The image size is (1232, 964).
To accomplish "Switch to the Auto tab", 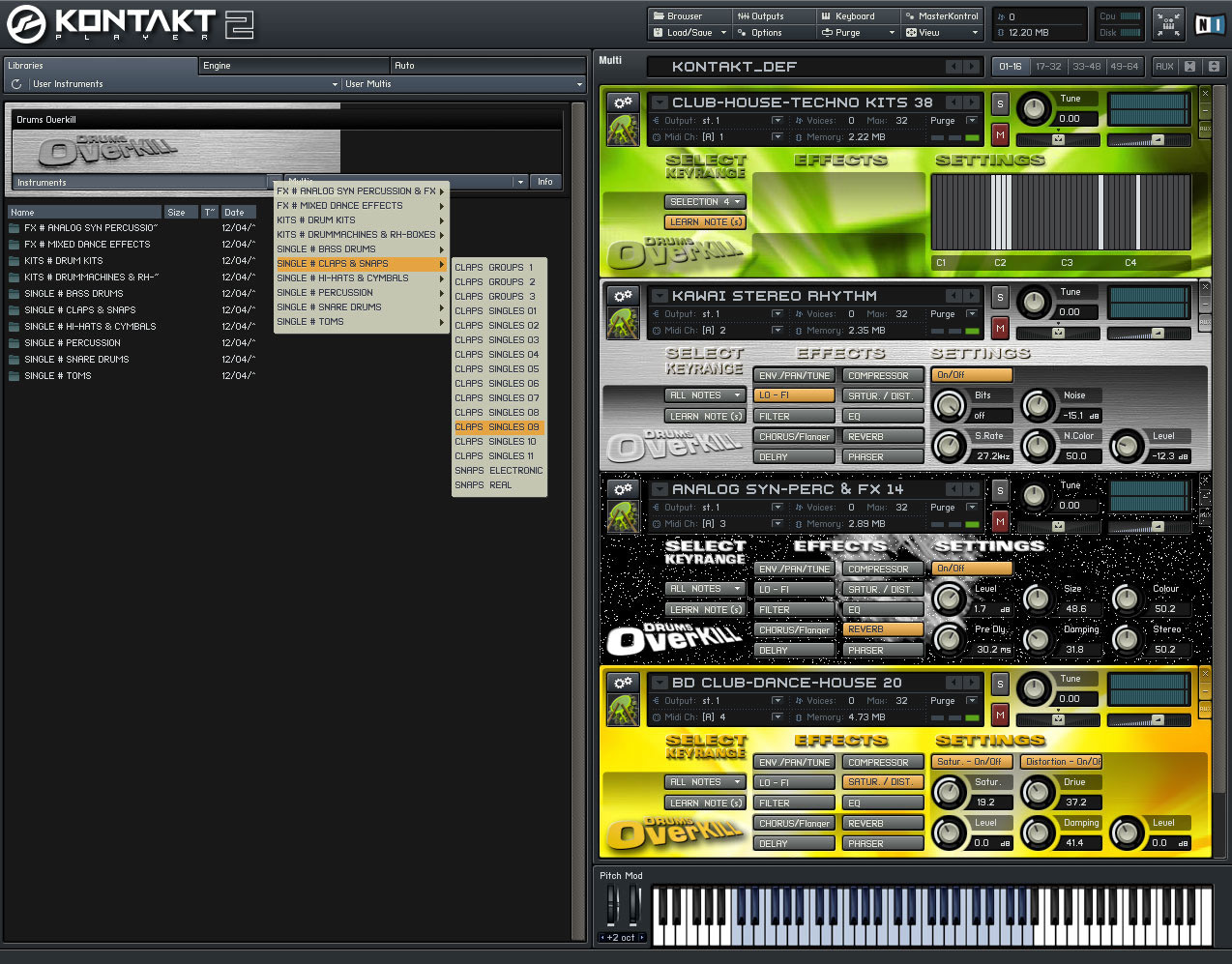I will (x=488, y=66).
